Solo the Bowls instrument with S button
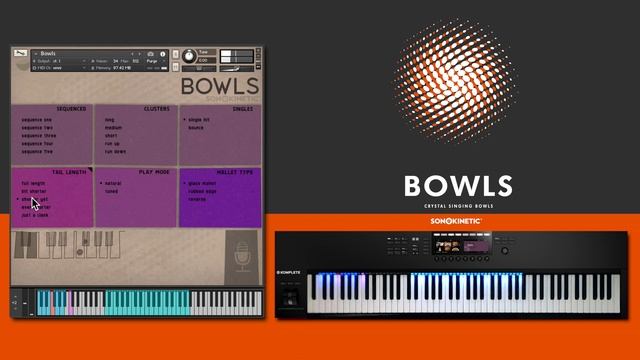This screenshot has height=360, width=640. (x=176, y=54)
